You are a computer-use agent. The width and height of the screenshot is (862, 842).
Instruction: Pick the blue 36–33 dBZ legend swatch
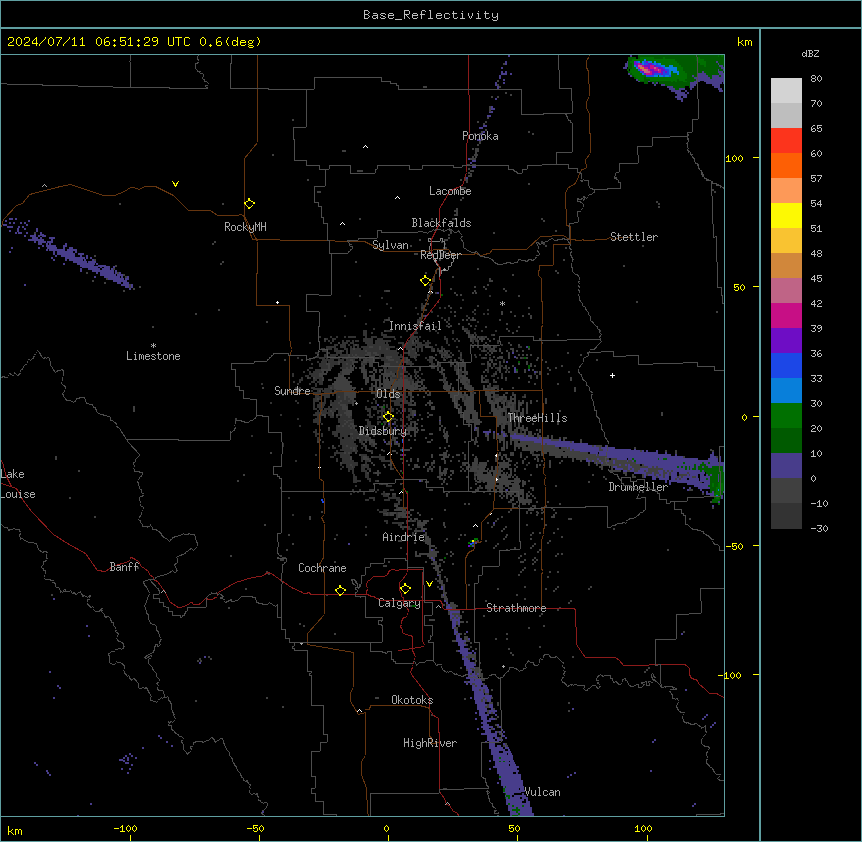point(786,365)
